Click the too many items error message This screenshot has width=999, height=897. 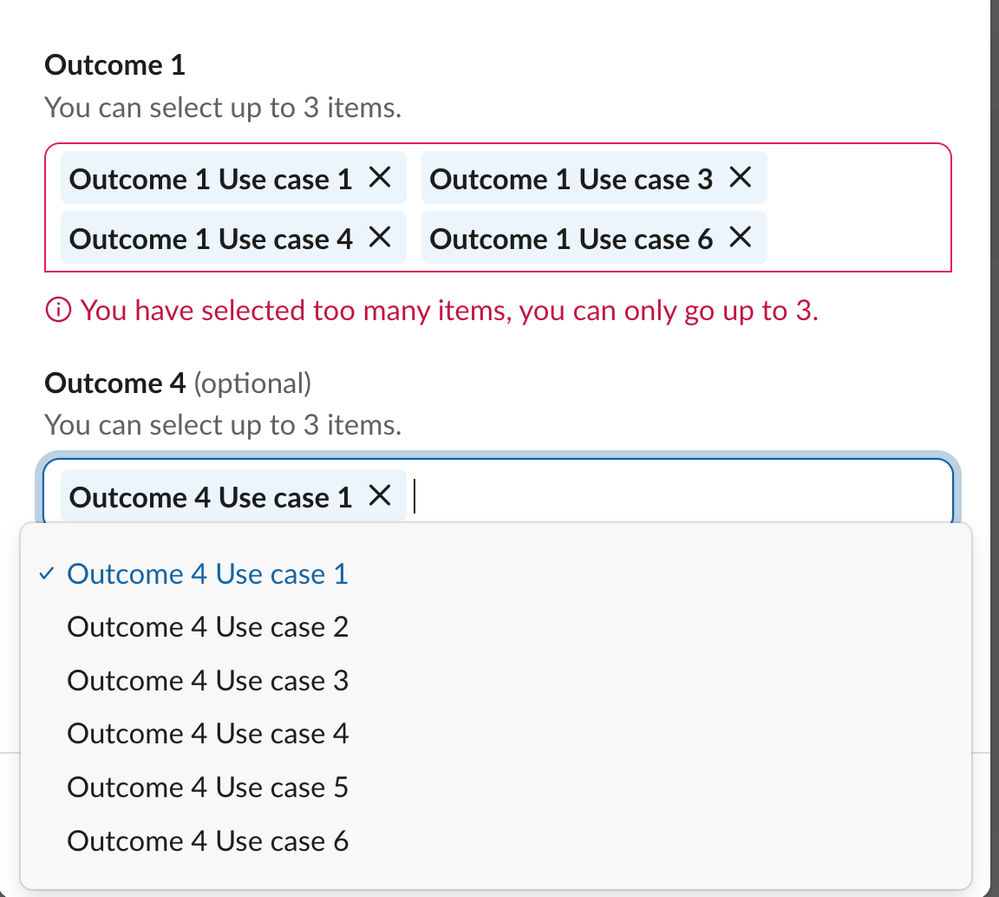(449, 311)
